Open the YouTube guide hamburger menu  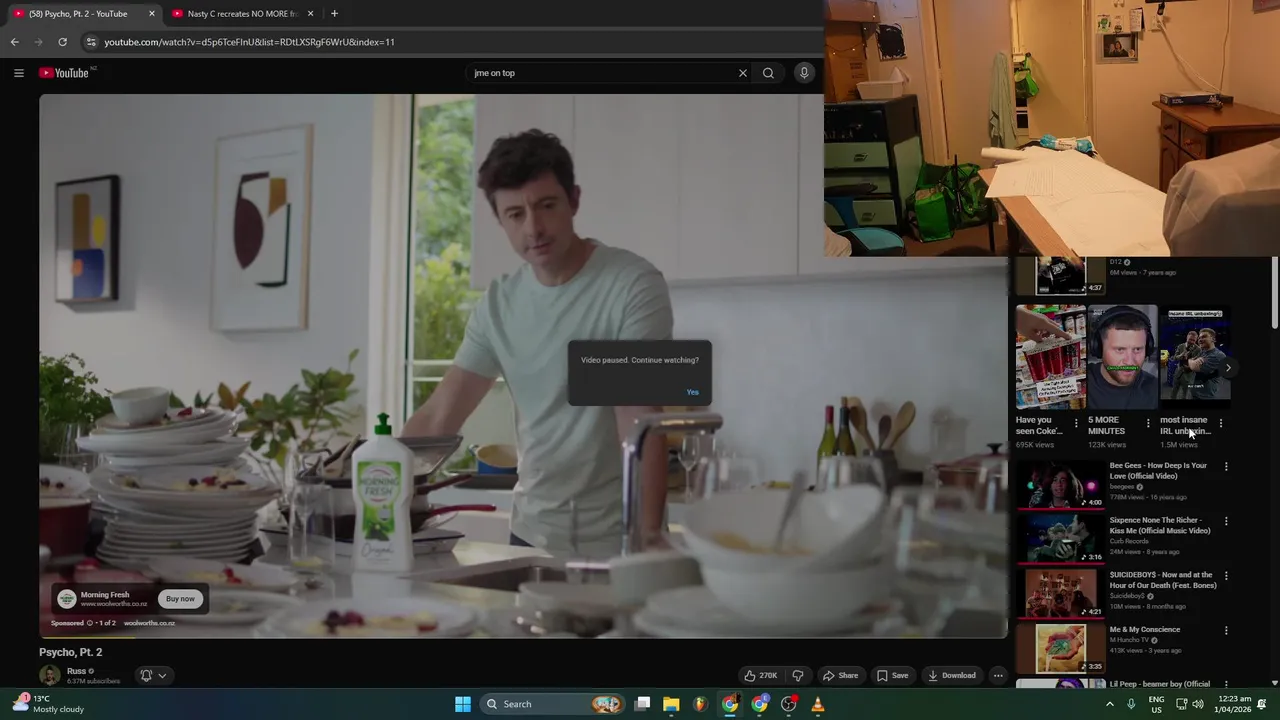pos(18,73)
